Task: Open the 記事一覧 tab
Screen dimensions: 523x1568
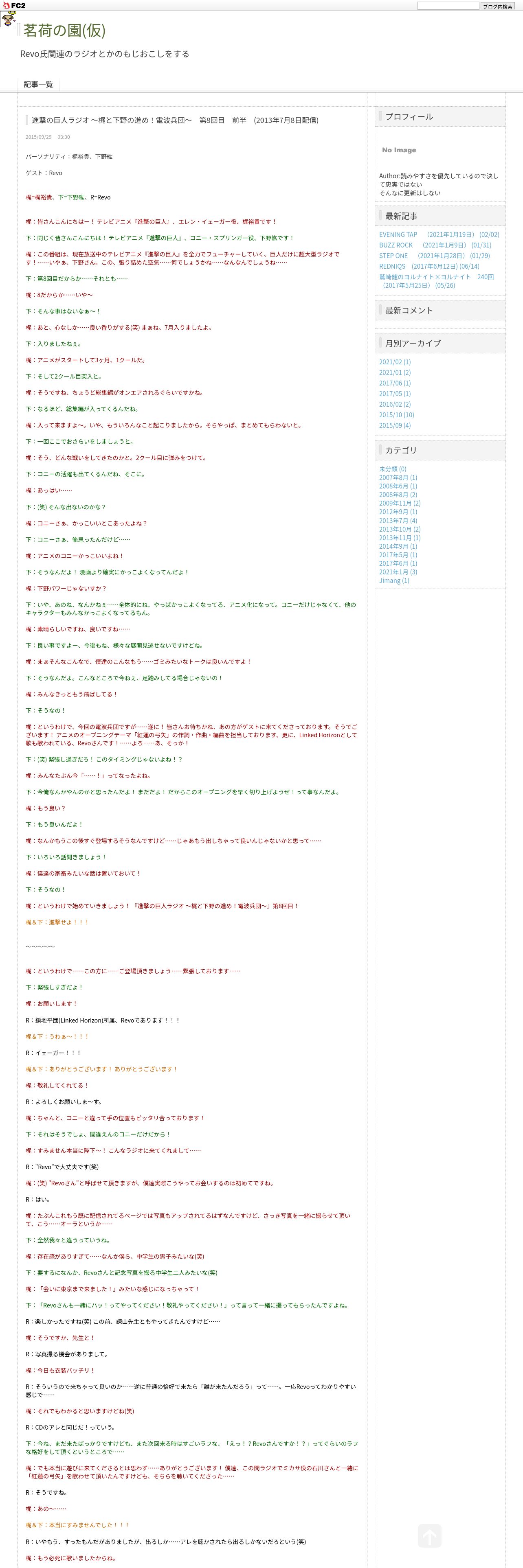Action: coord(38,84)
